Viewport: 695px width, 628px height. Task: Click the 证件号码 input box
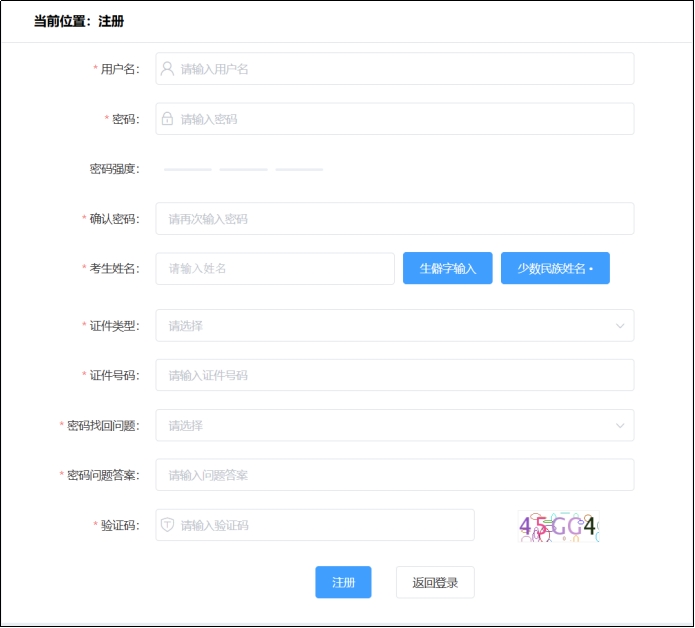[394, 375]
